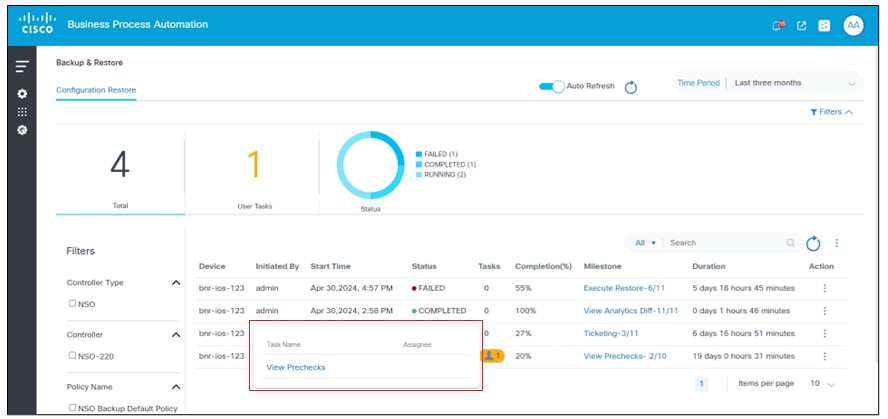Viewport: 888px width, 419px height.
Task: Select the User Tasks summary tile
Action: pos(254,173)
